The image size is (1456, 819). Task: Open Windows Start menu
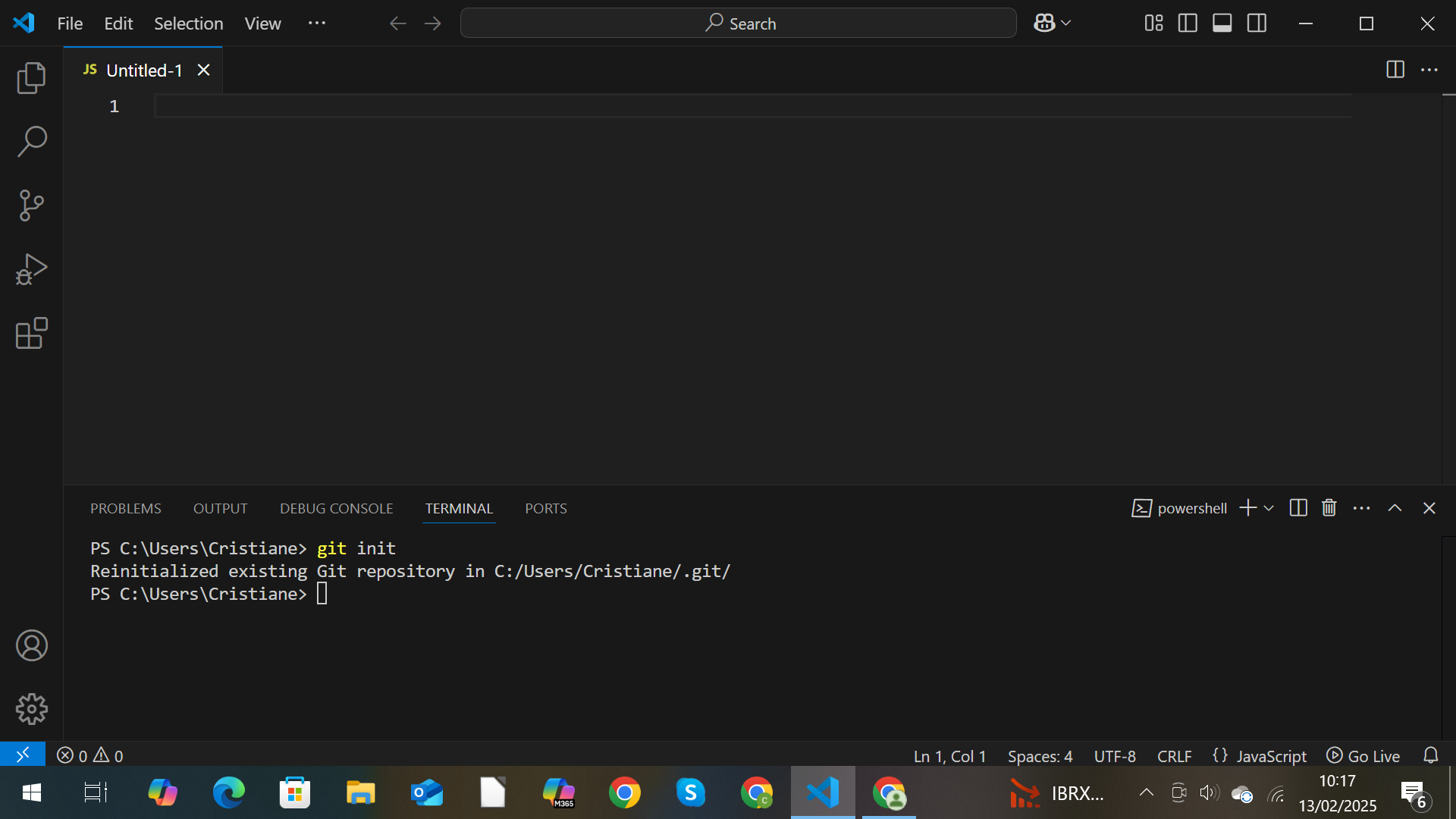pos(31,793)
